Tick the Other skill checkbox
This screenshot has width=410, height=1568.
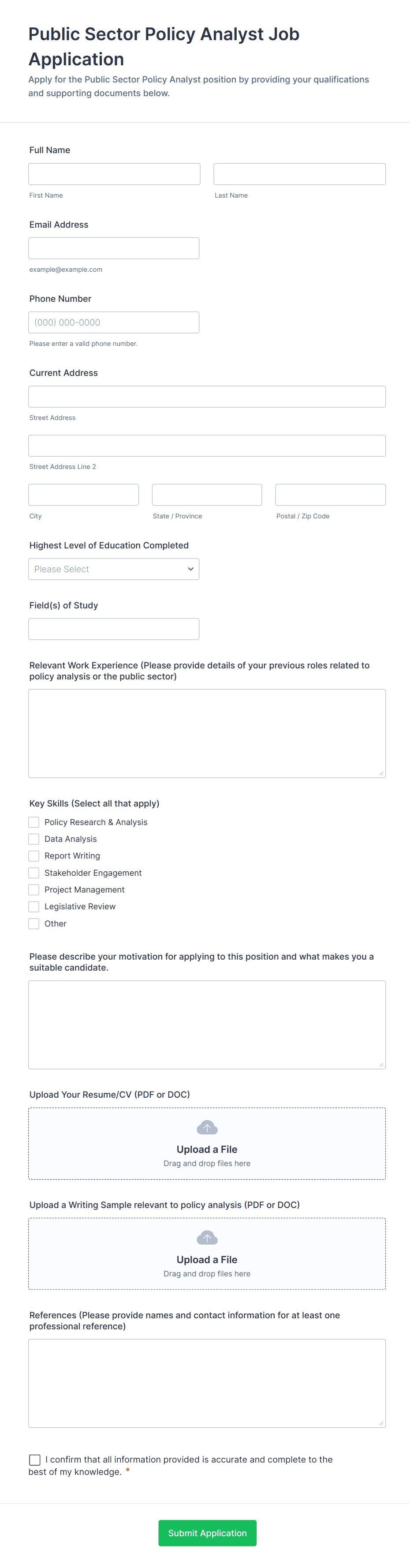pyautogui.click(x=34, y=923)
